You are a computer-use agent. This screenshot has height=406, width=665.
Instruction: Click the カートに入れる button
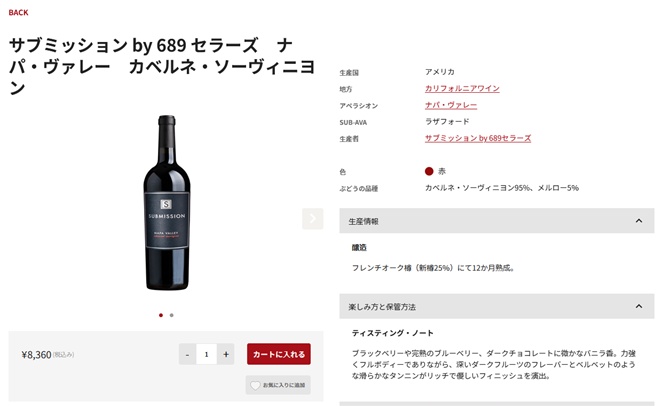[x=279, y=354]
